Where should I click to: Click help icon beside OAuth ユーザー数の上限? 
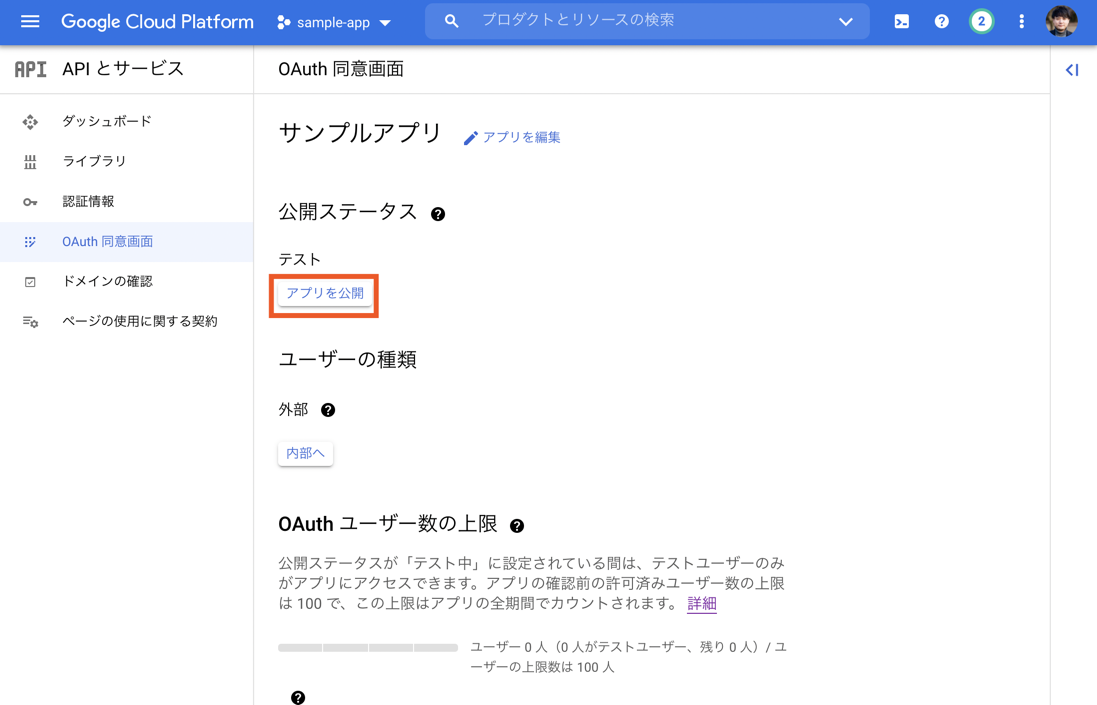coord(517,526)
